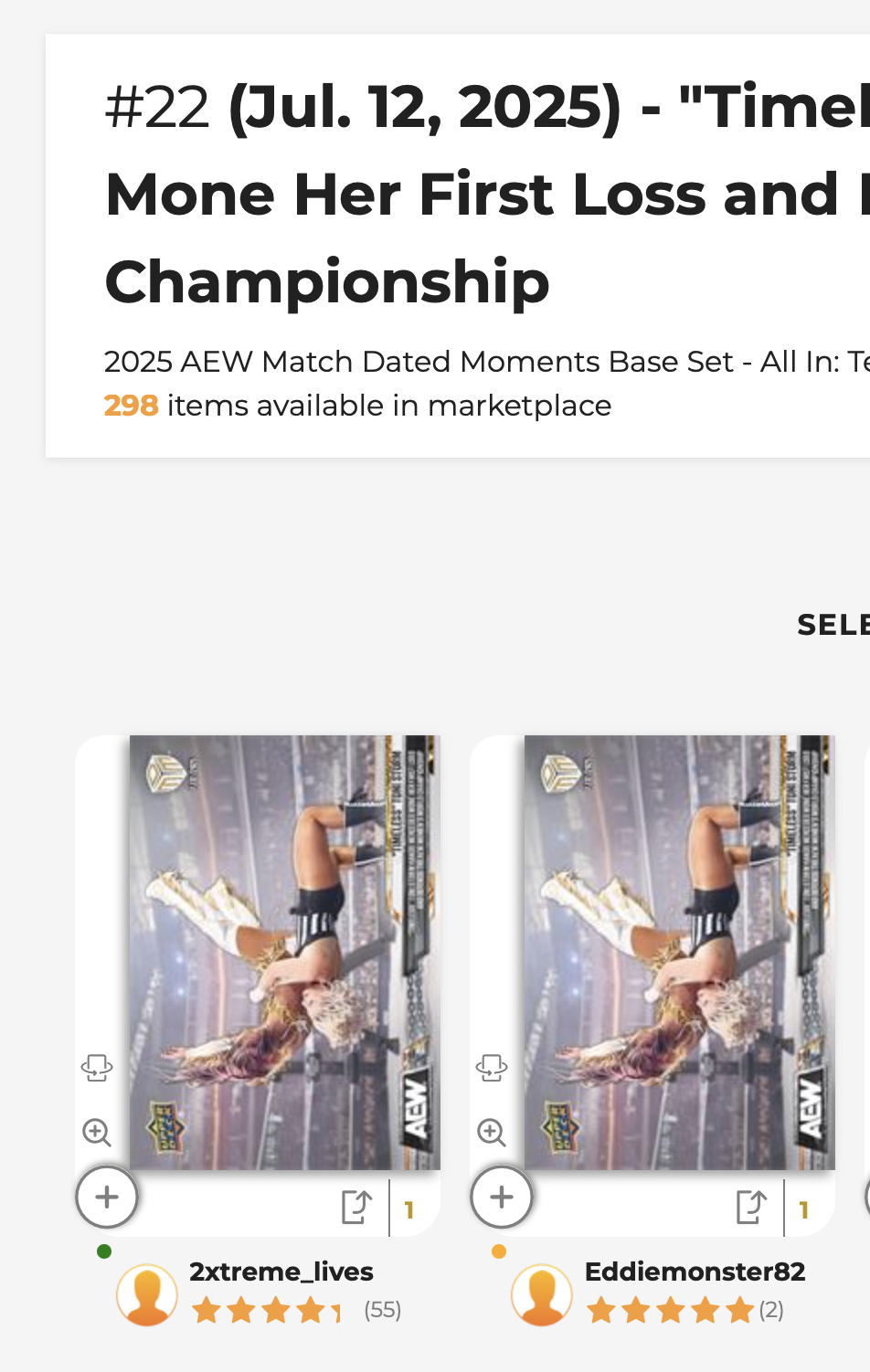Open share icon on 2xtreme_lives card
Image resolution: width=870 pixels, height=1372 pixels.
point(356,1207)
